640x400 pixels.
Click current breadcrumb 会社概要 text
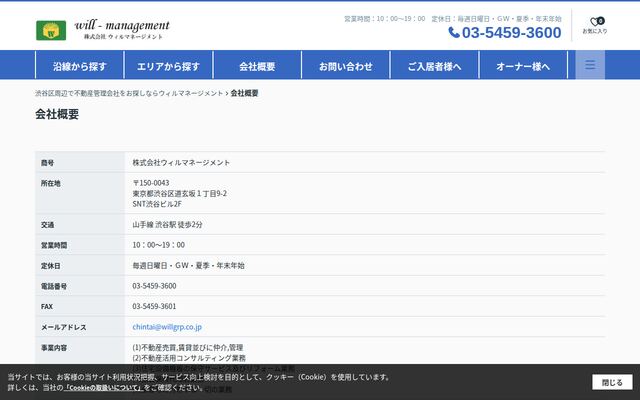[x=244, y=93]
